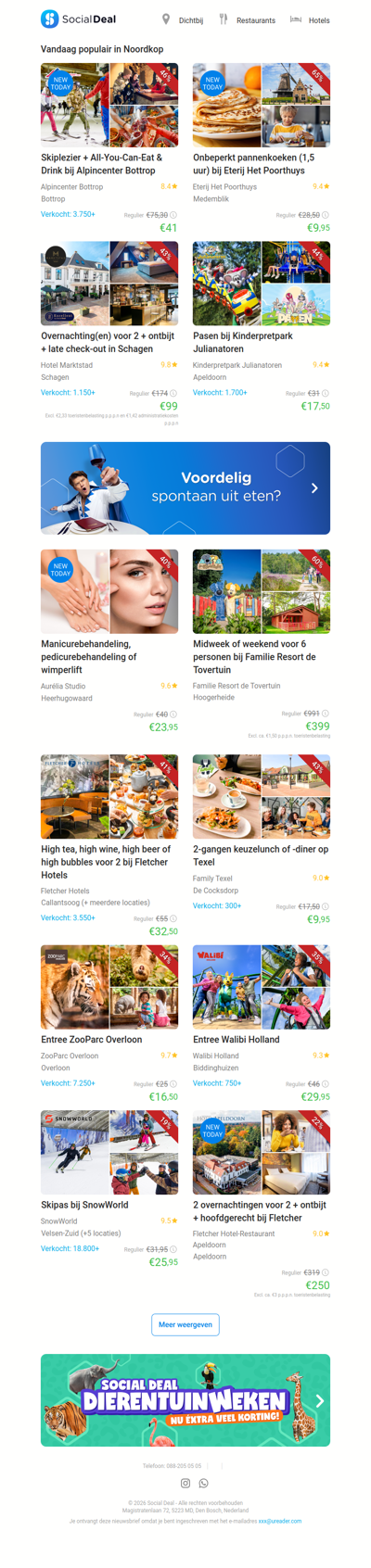Open the Instagram icon in the footer
This screenshot has height=1568, width=371.
(185, 1484)
